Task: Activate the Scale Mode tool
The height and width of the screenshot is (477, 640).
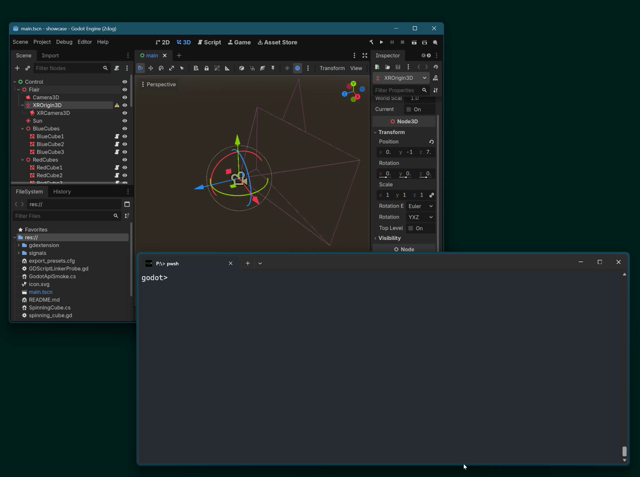Action: (x=171, y=68)
